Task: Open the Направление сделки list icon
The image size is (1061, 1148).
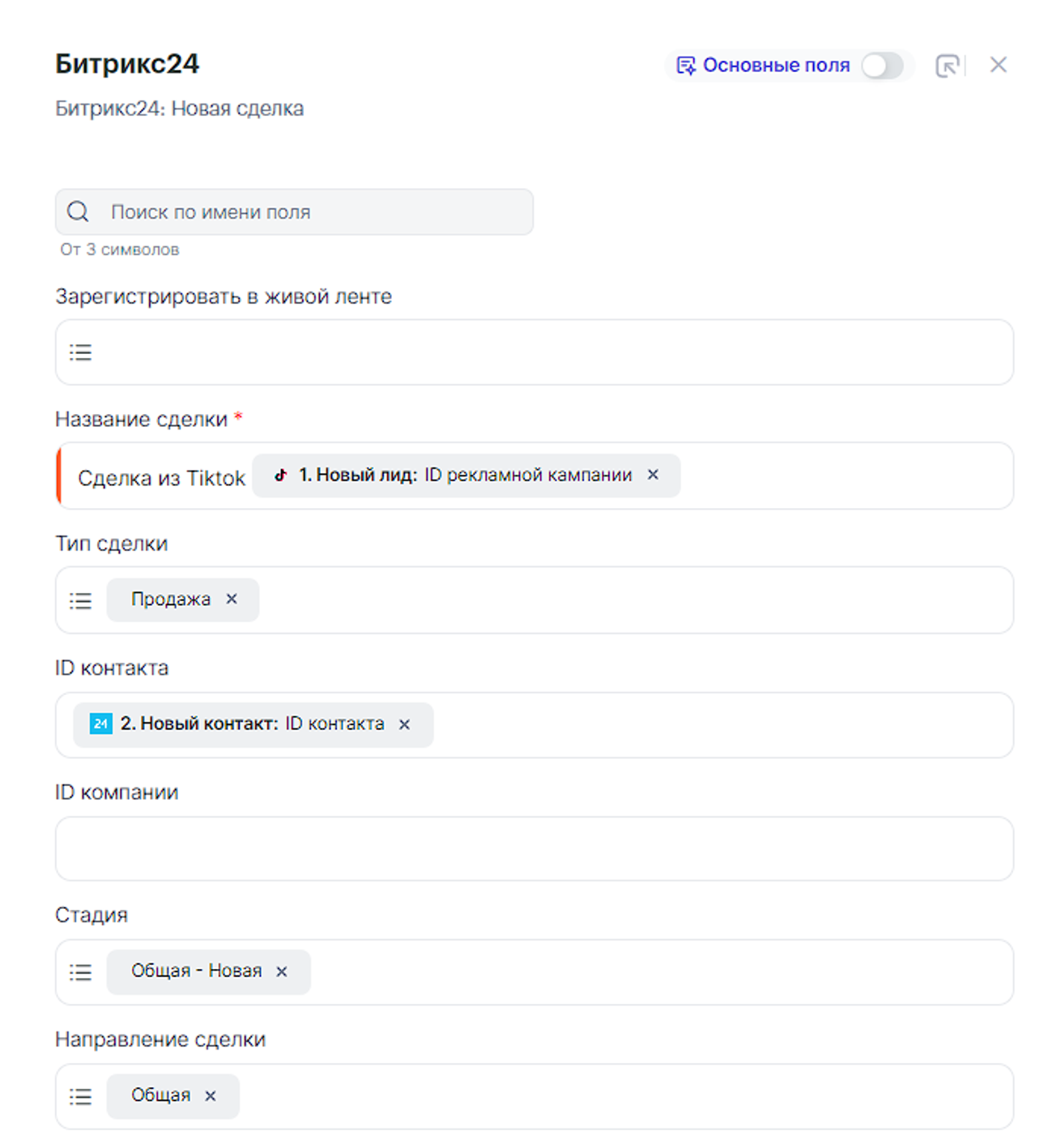Action: [x=81, y=1097]
